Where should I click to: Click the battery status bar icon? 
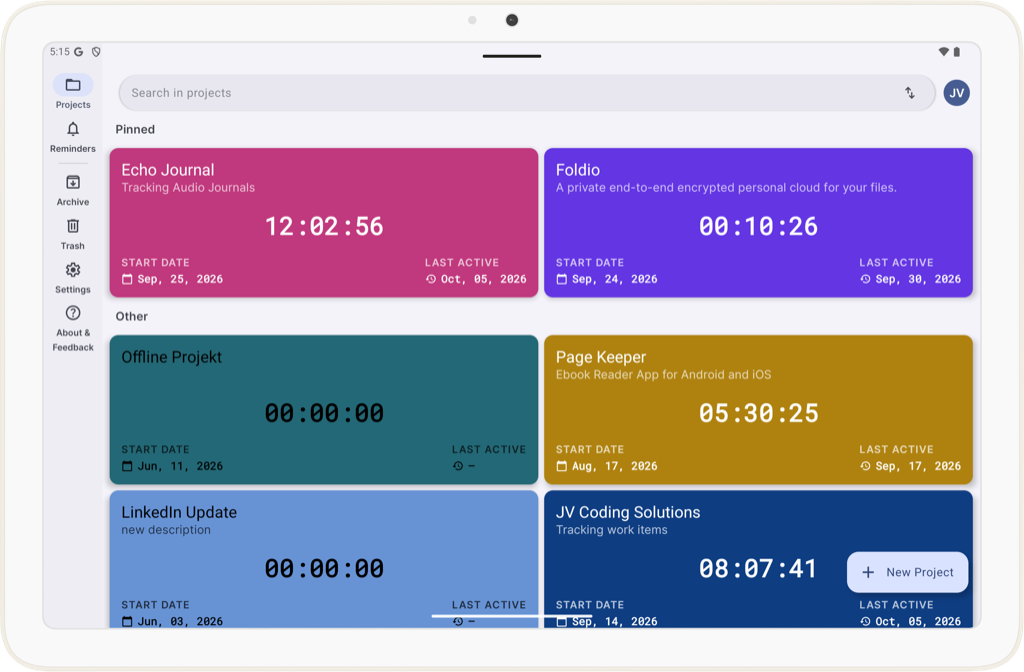957,52
